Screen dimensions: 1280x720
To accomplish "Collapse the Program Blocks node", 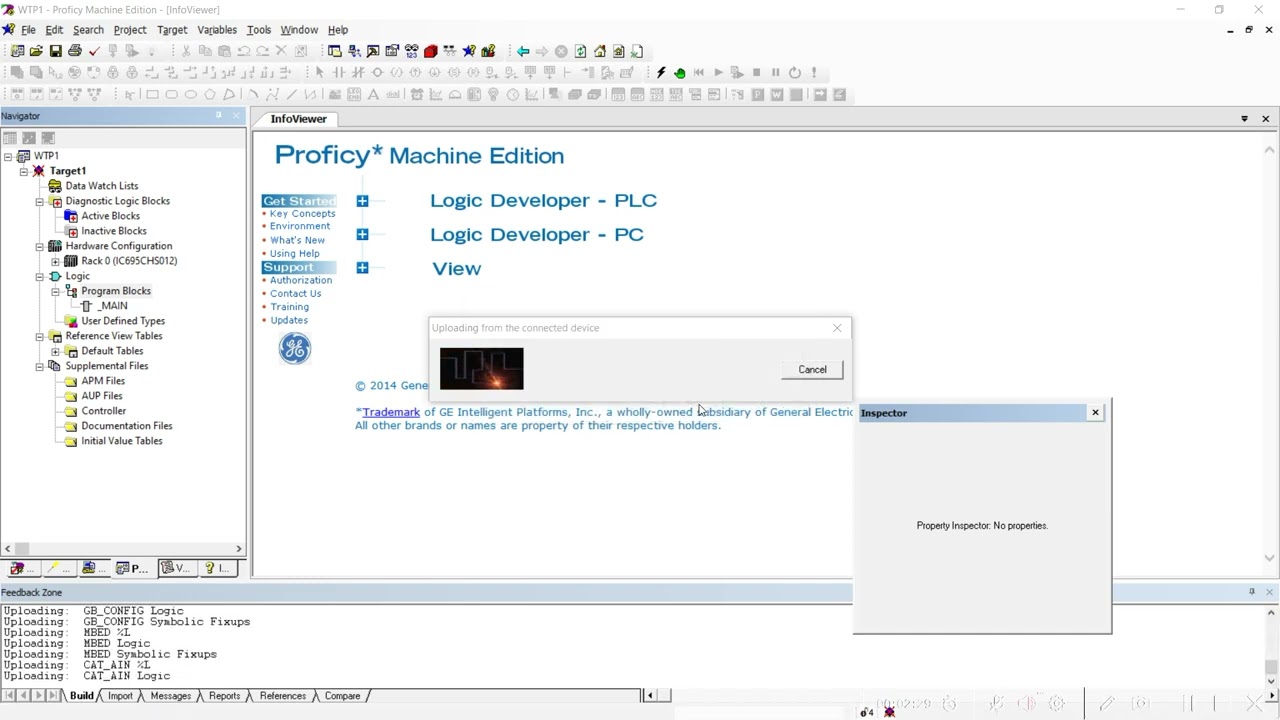I will pos(56,291).
